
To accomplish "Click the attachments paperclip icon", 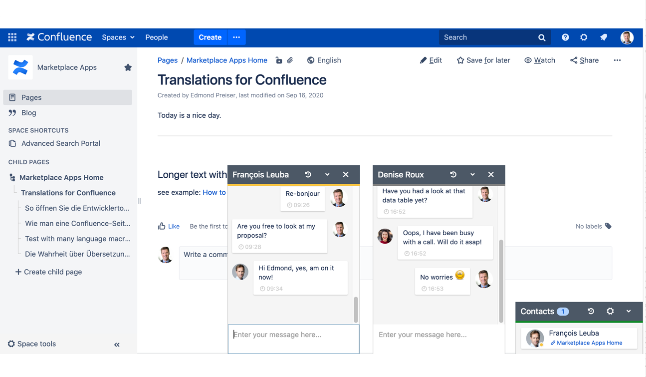I will pos(290,60).
